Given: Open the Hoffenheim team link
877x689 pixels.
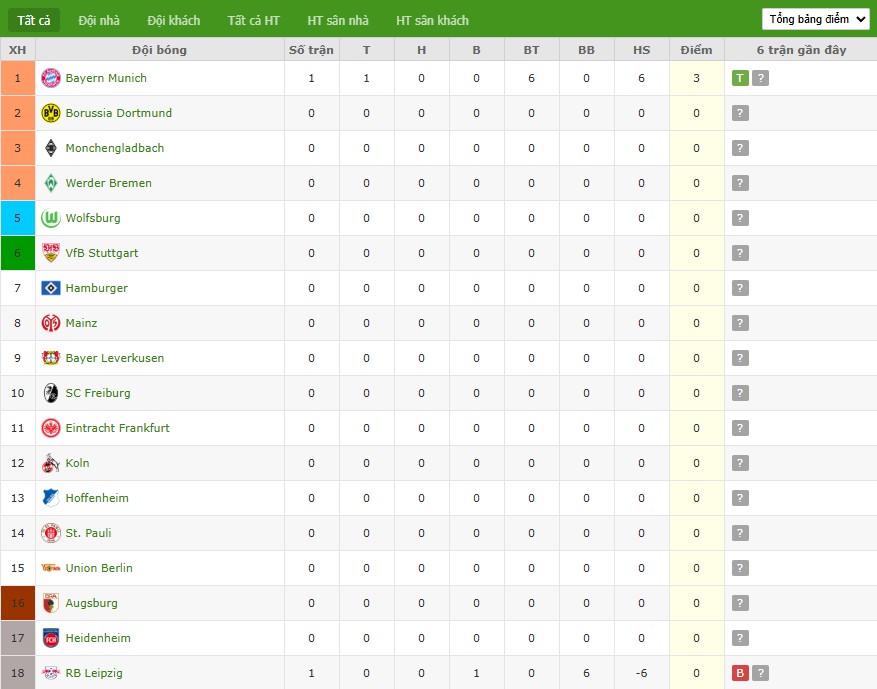Looking at the screenshot, I should click(x=97, y=498).
